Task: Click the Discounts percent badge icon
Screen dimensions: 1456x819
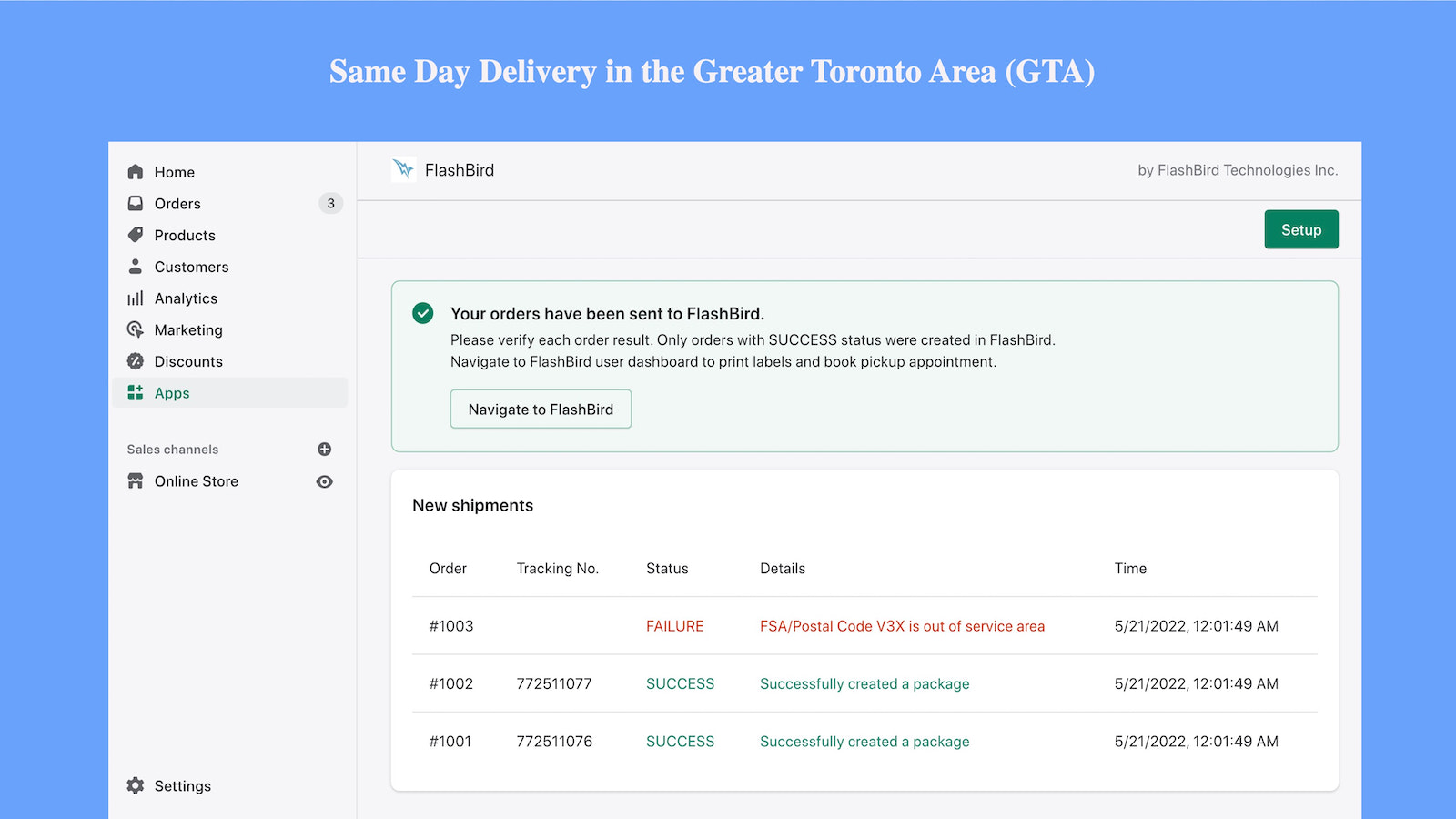Action: [136, 361]
